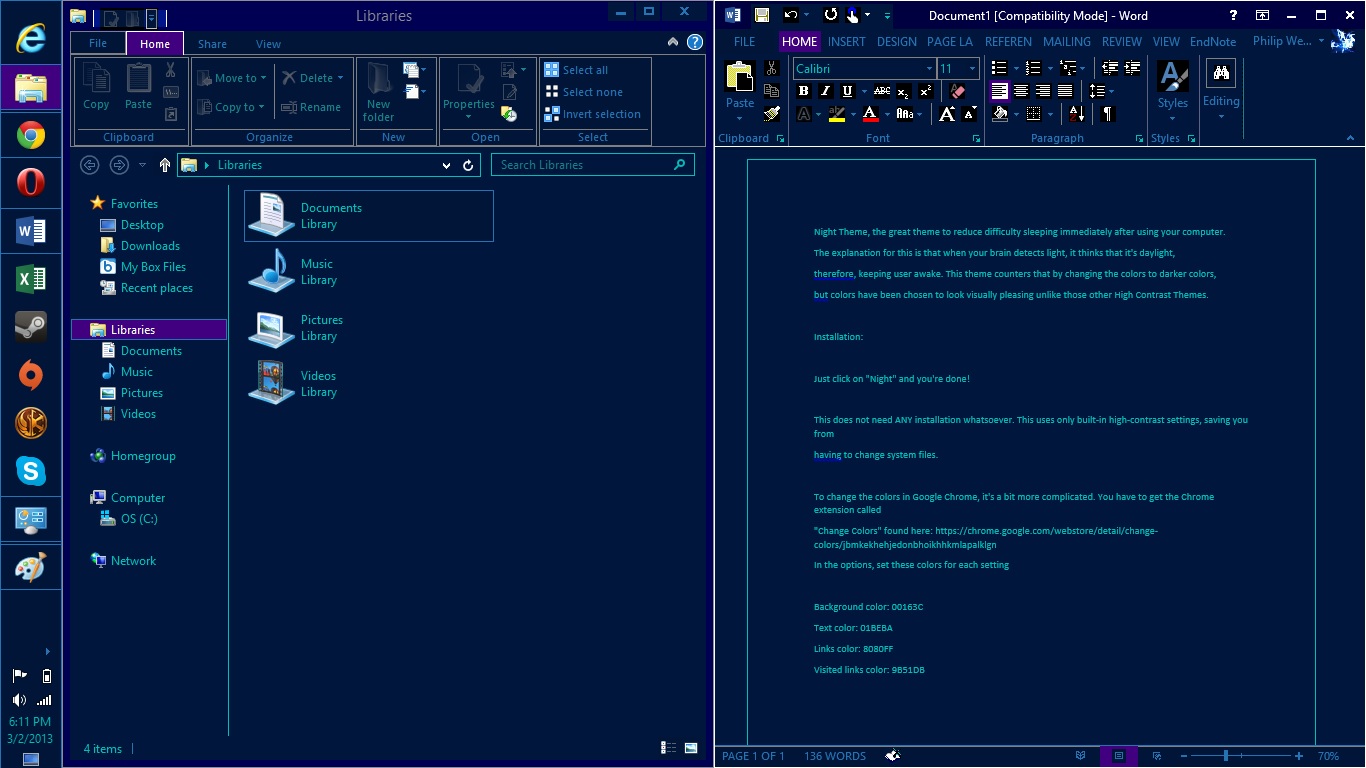Click Invert selection in Explorer ribbon

[593, 114]
